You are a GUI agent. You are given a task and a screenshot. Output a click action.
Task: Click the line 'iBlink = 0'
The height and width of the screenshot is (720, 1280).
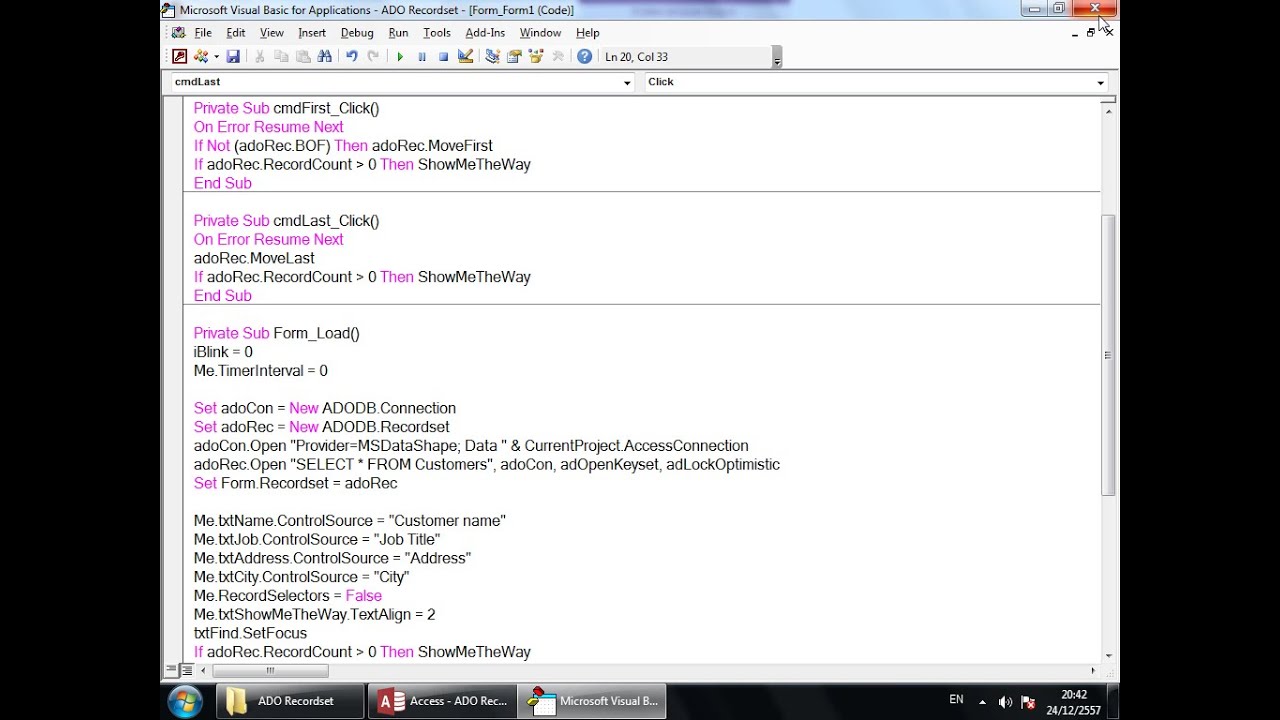point(223,352)
